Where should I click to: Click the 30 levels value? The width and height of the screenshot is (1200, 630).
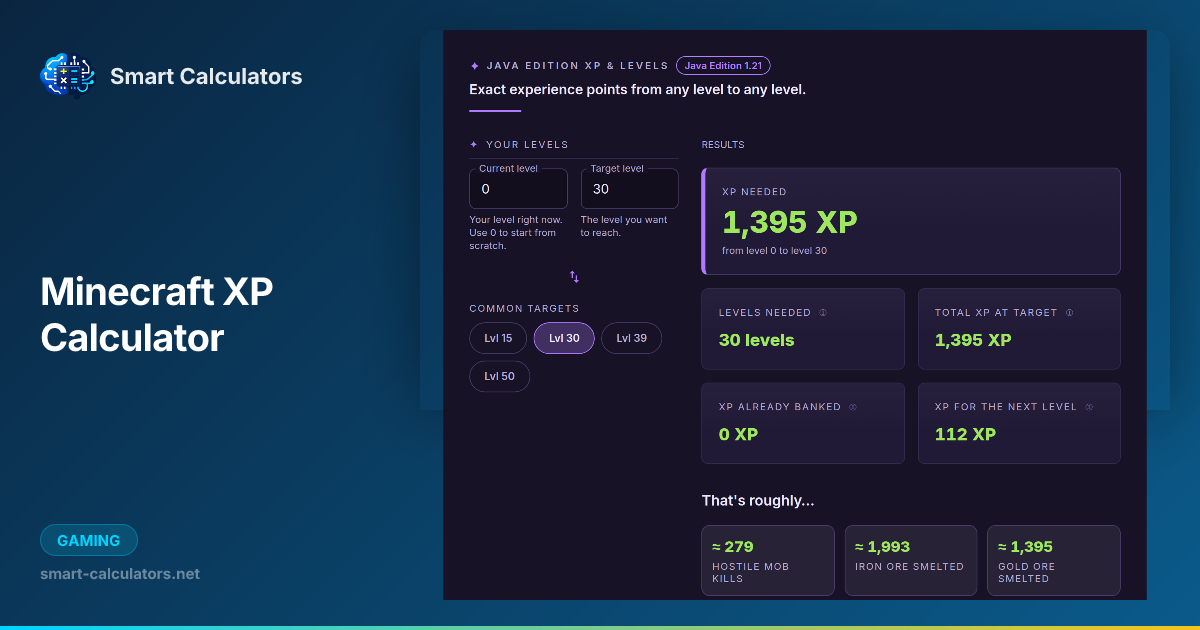coord(756,340)
